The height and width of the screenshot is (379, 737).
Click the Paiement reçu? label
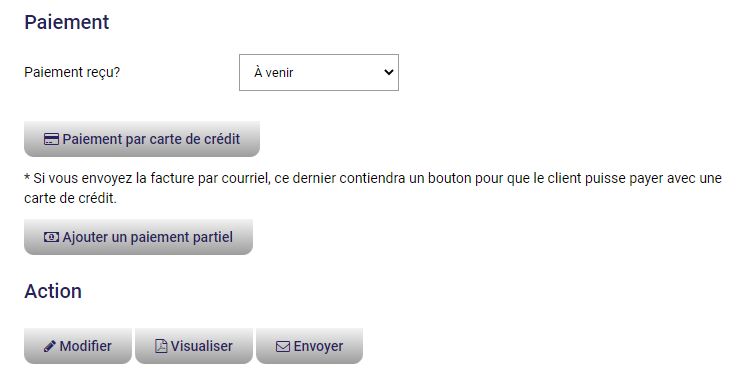[72, 72]
